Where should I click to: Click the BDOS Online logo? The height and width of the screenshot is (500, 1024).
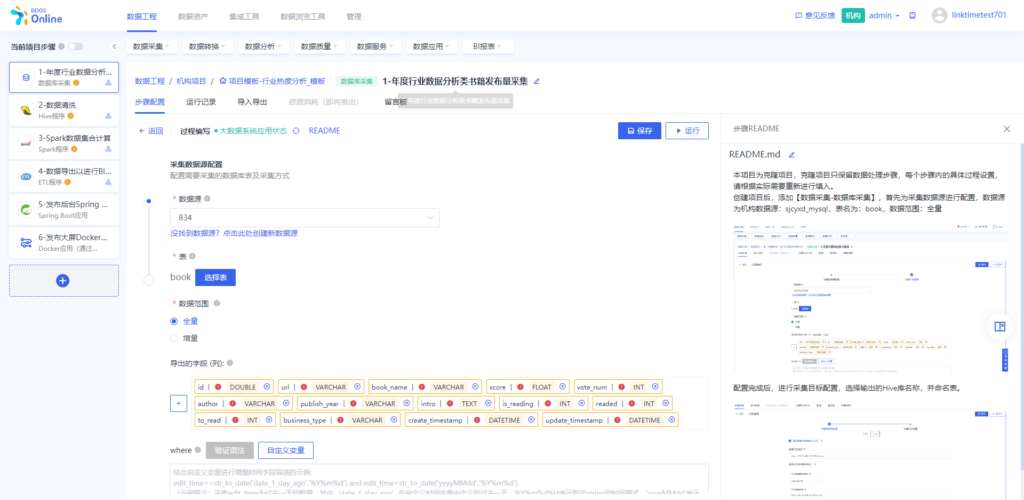[37, 16]
